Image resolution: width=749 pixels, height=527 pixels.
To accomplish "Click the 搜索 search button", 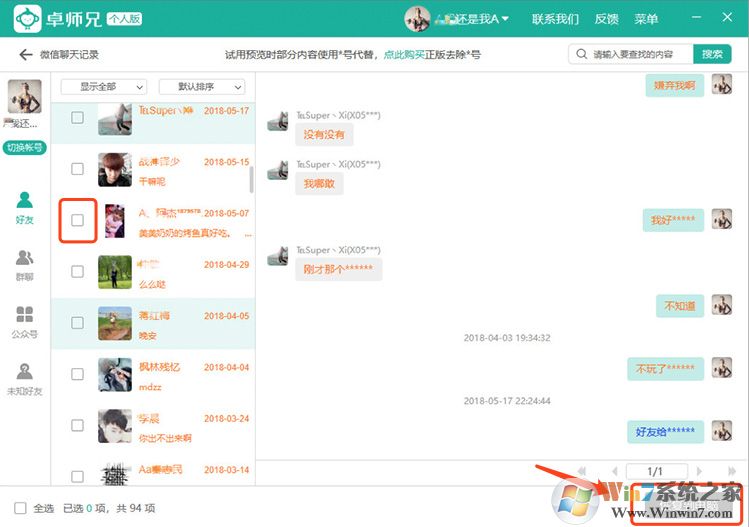I will point(711,54).
